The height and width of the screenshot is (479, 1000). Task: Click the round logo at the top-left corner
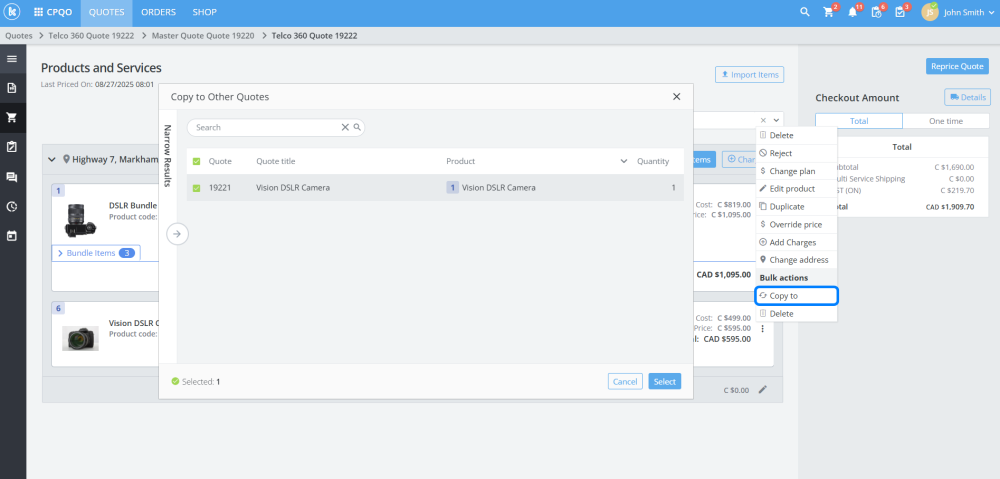click(13, 12)
